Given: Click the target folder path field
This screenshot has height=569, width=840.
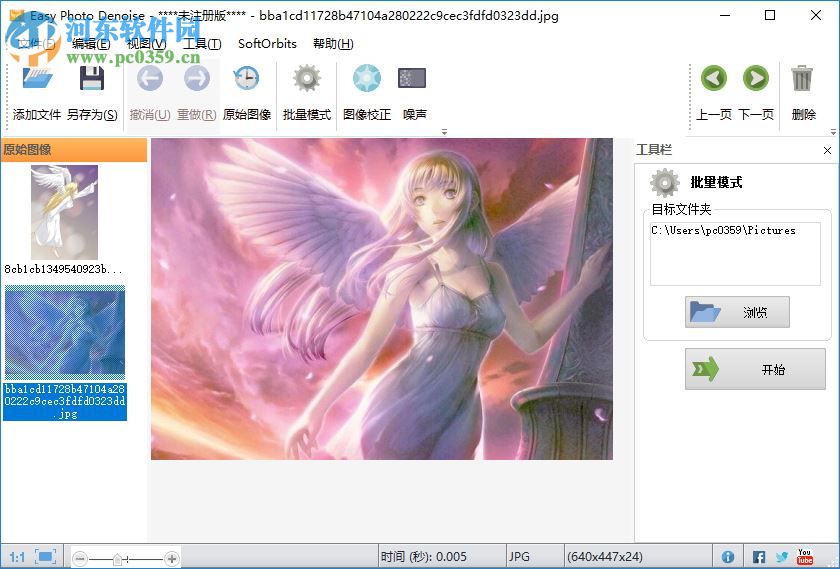Looking at the screenshot, I should tap(735, 254).
